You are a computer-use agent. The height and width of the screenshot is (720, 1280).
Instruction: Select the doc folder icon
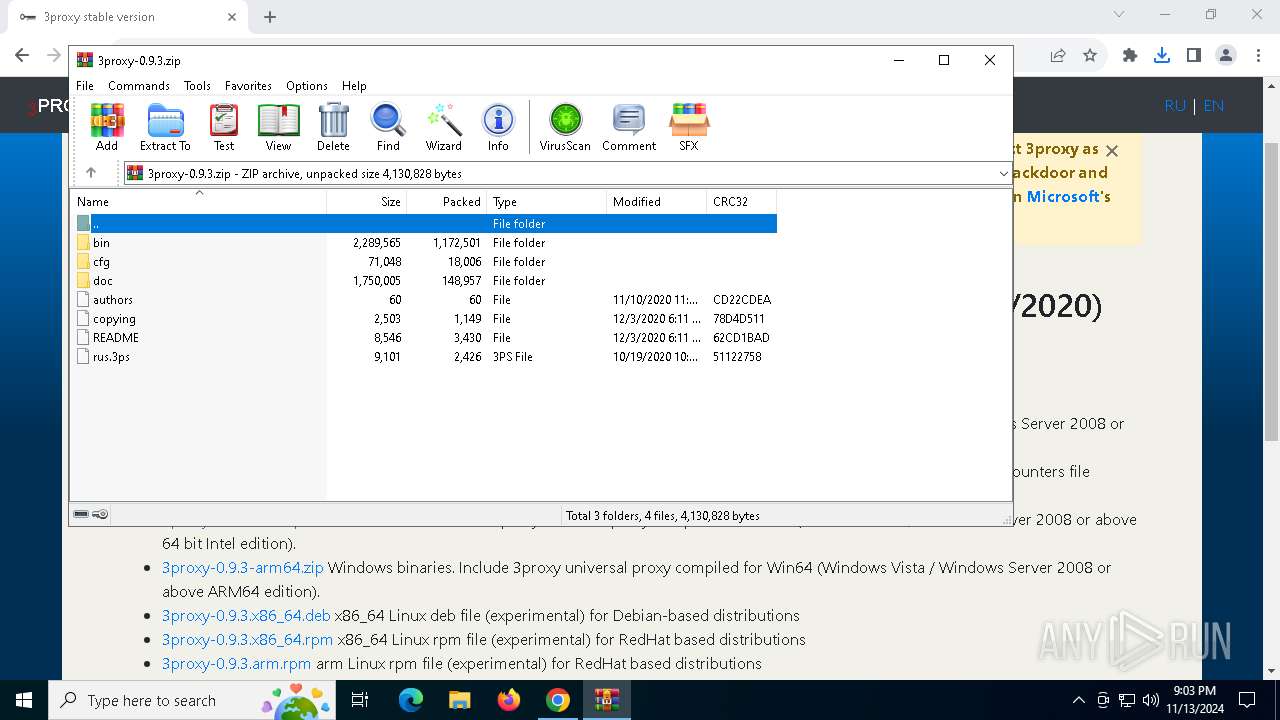click(x=84, y=281)
